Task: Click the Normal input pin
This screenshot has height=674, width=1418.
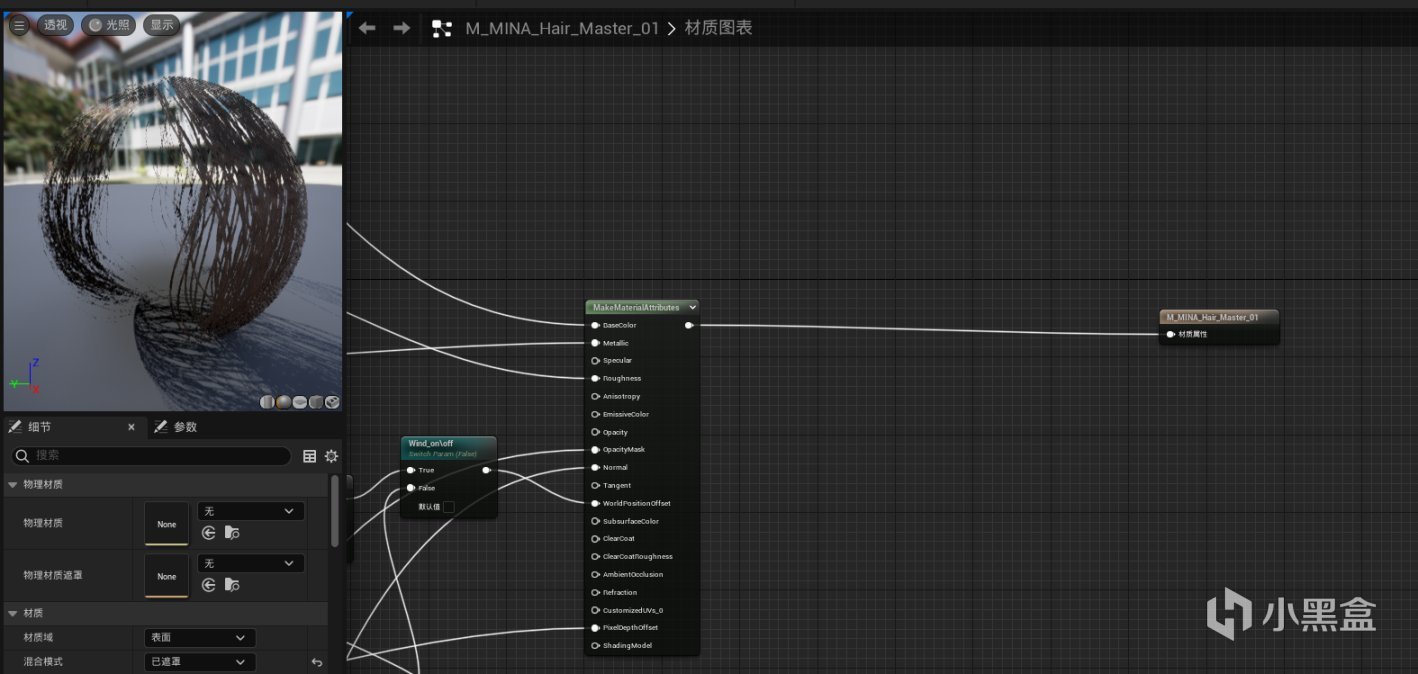Action: 595,467
